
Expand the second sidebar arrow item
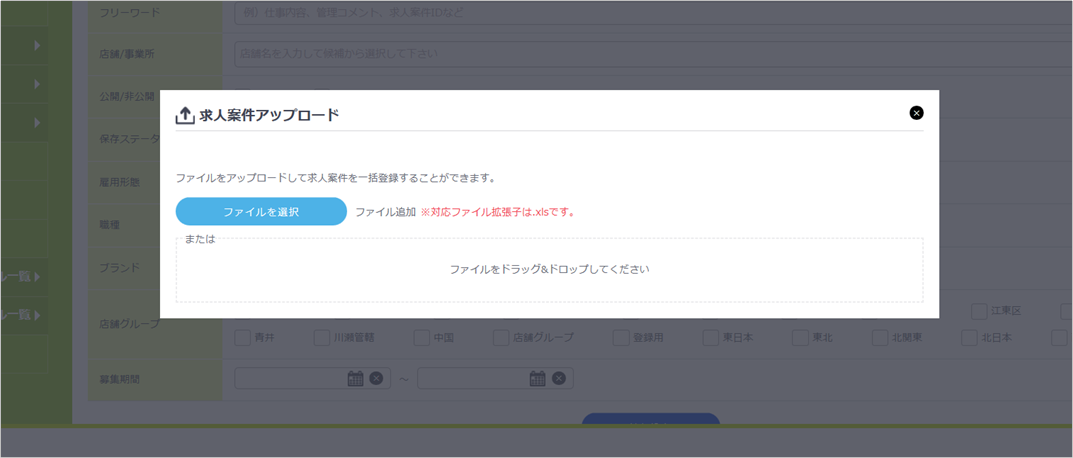pos(37,84)
